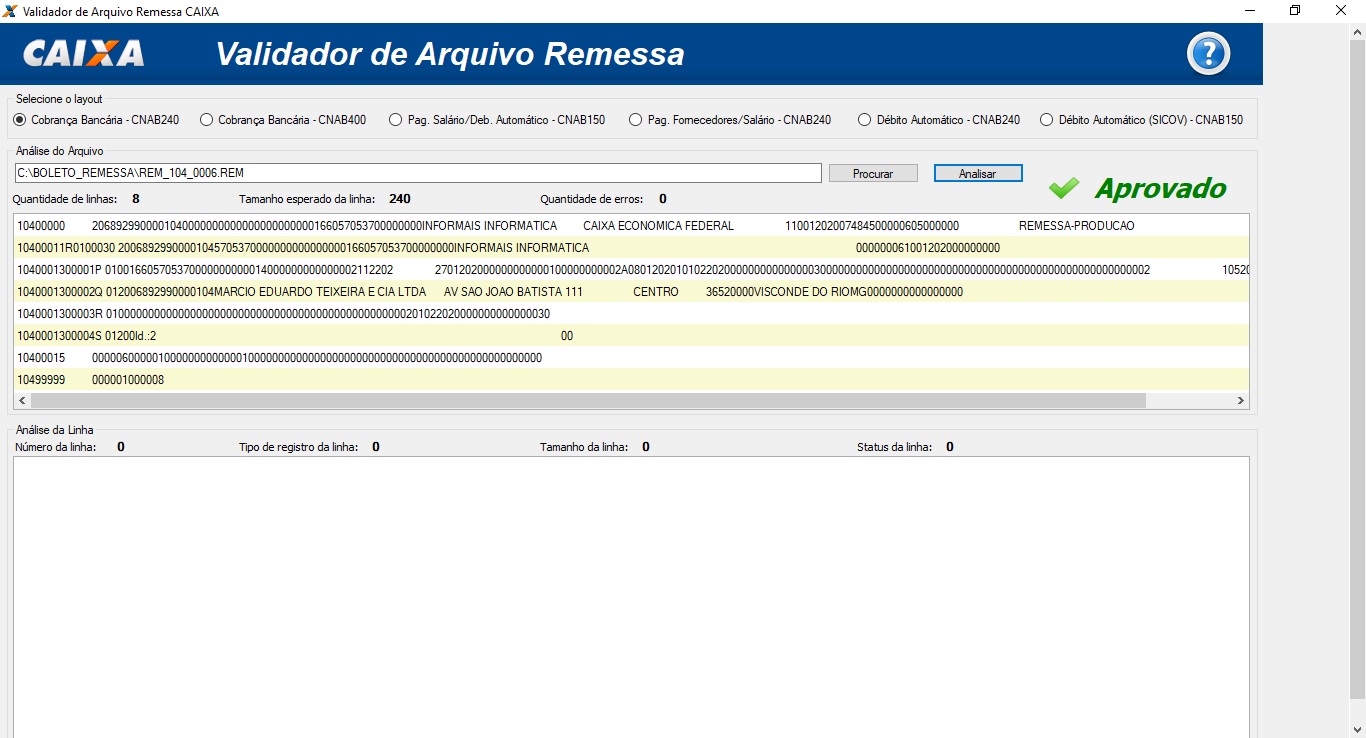The width and height of the screenshot is (1366, 738).
Task: Select line starting with 1040001300001P
Action: [631, 270]
